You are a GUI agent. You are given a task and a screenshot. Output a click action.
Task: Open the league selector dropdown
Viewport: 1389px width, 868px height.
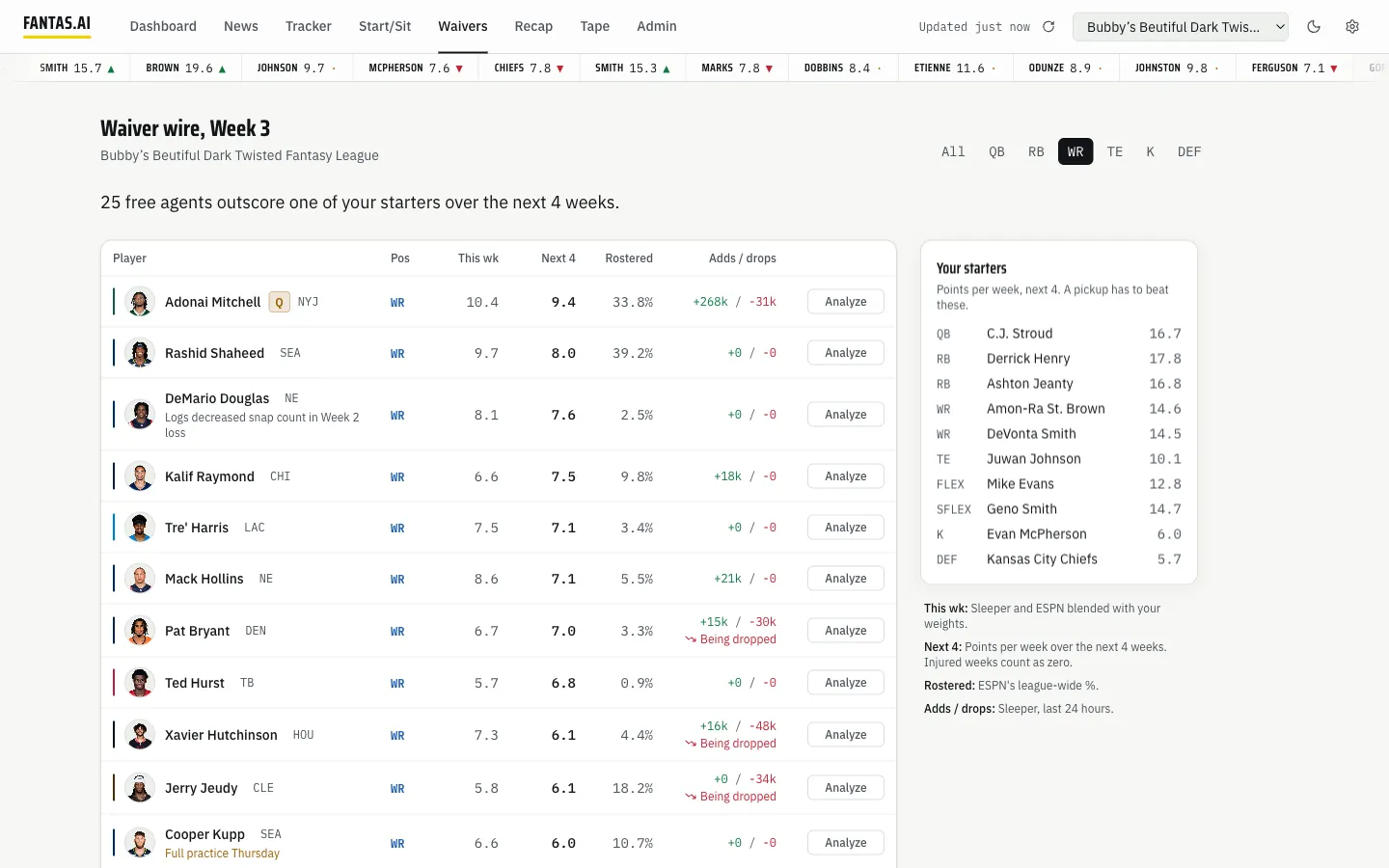(x=1181, y=27)
